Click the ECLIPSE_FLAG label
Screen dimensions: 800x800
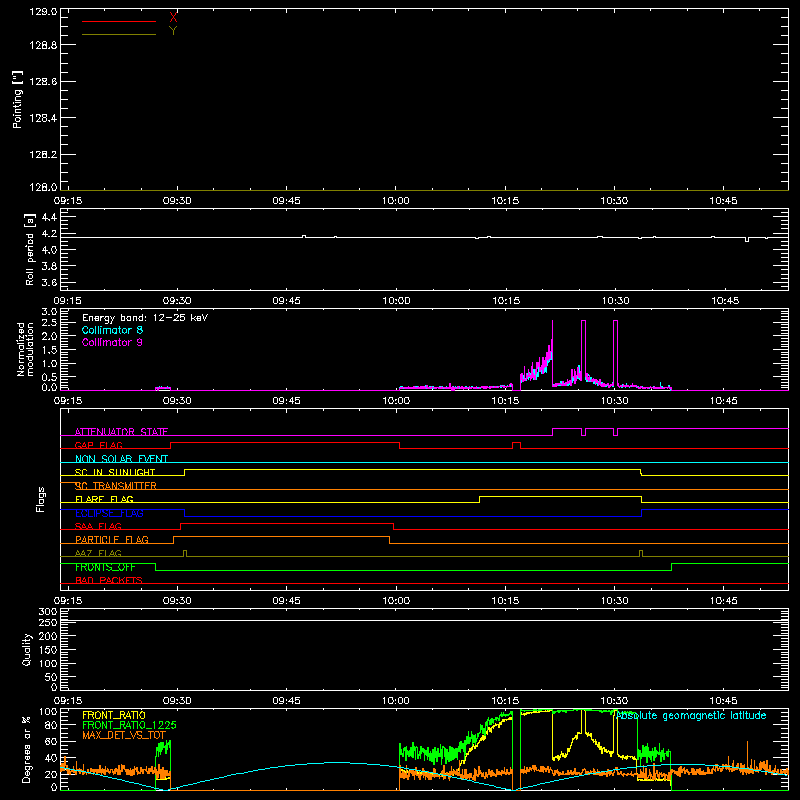pos(109,513)
